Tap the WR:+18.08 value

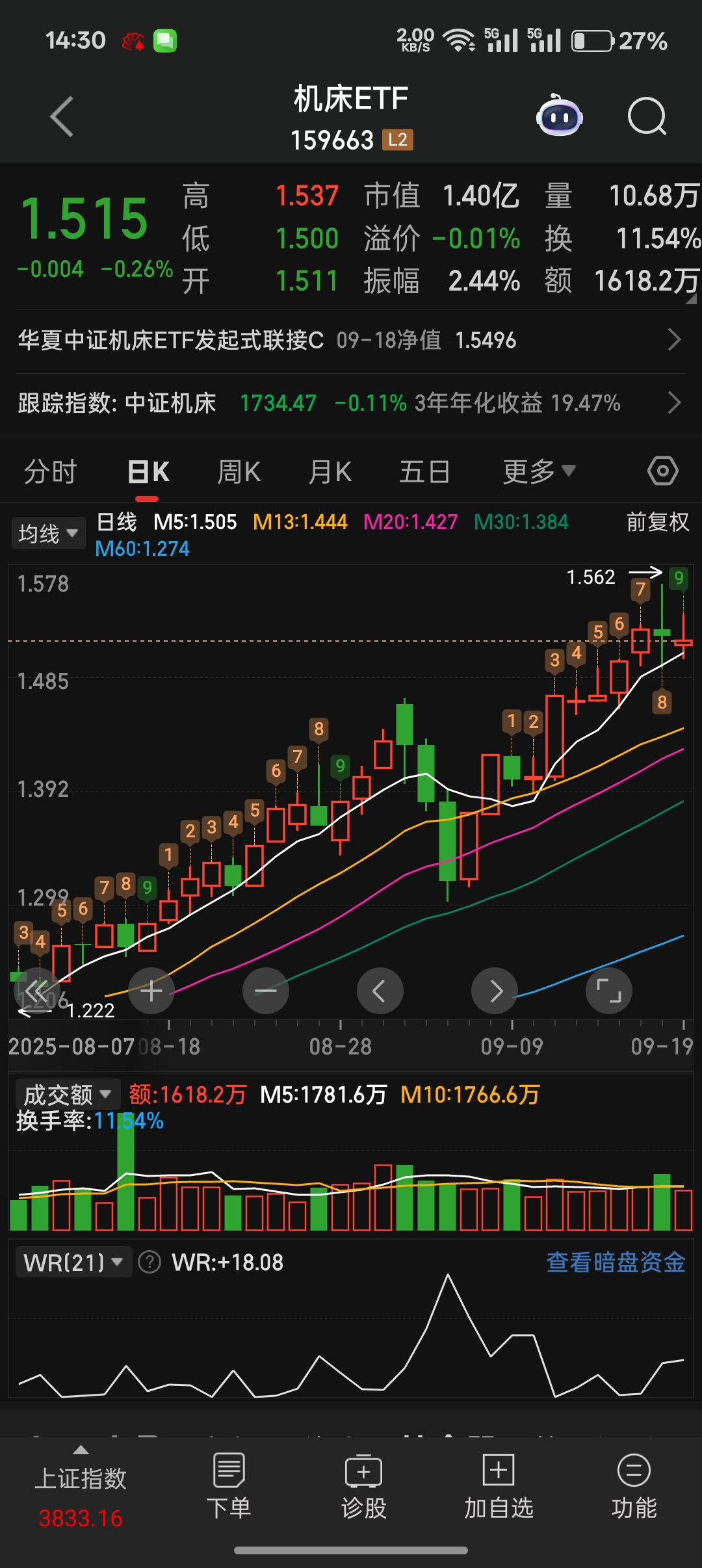tap(227, 1262)
